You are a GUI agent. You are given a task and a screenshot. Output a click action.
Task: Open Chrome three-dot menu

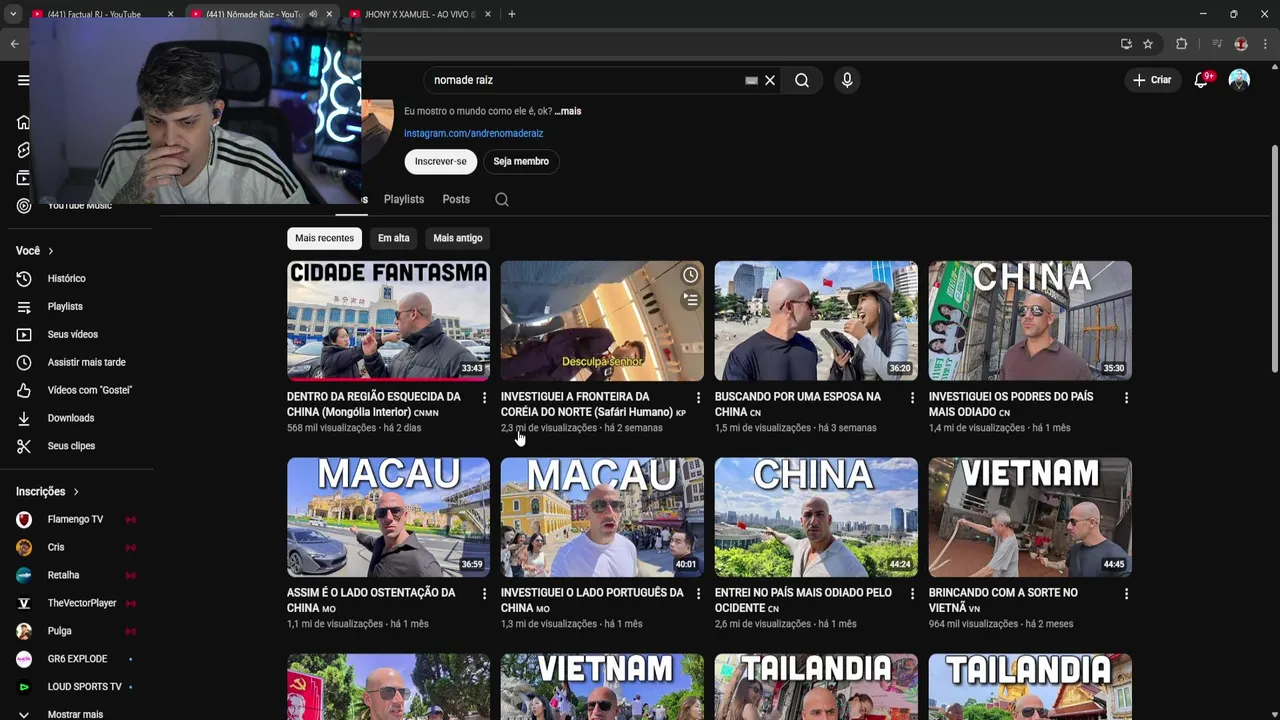tap(1266, 44)
